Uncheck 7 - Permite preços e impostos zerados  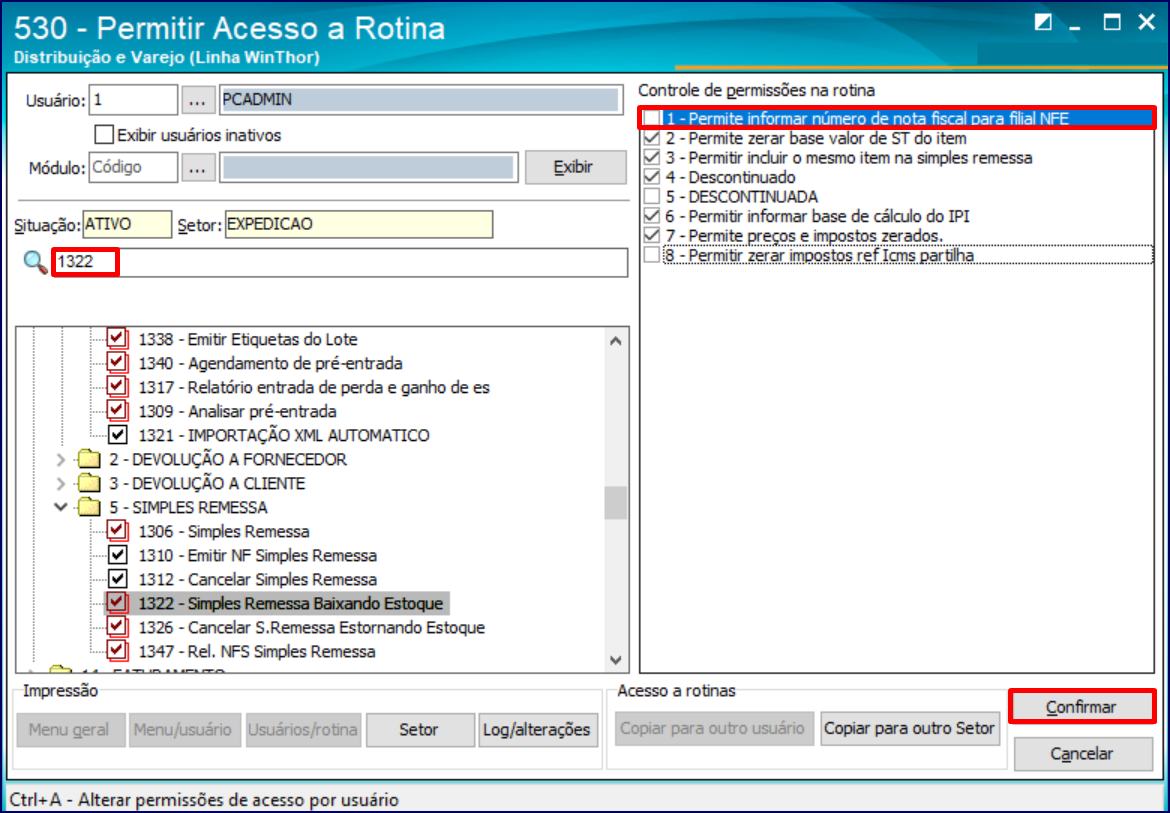click(652, 235)
